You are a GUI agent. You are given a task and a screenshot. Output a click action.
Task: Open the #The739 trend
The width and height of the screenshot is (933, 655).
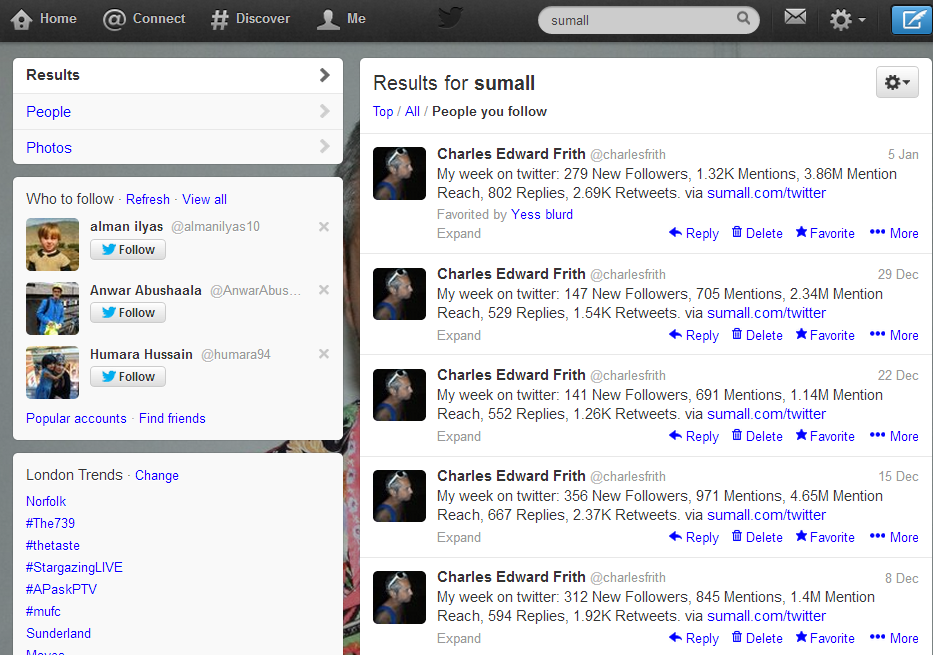pyautogui.click(x=51, y=524)
